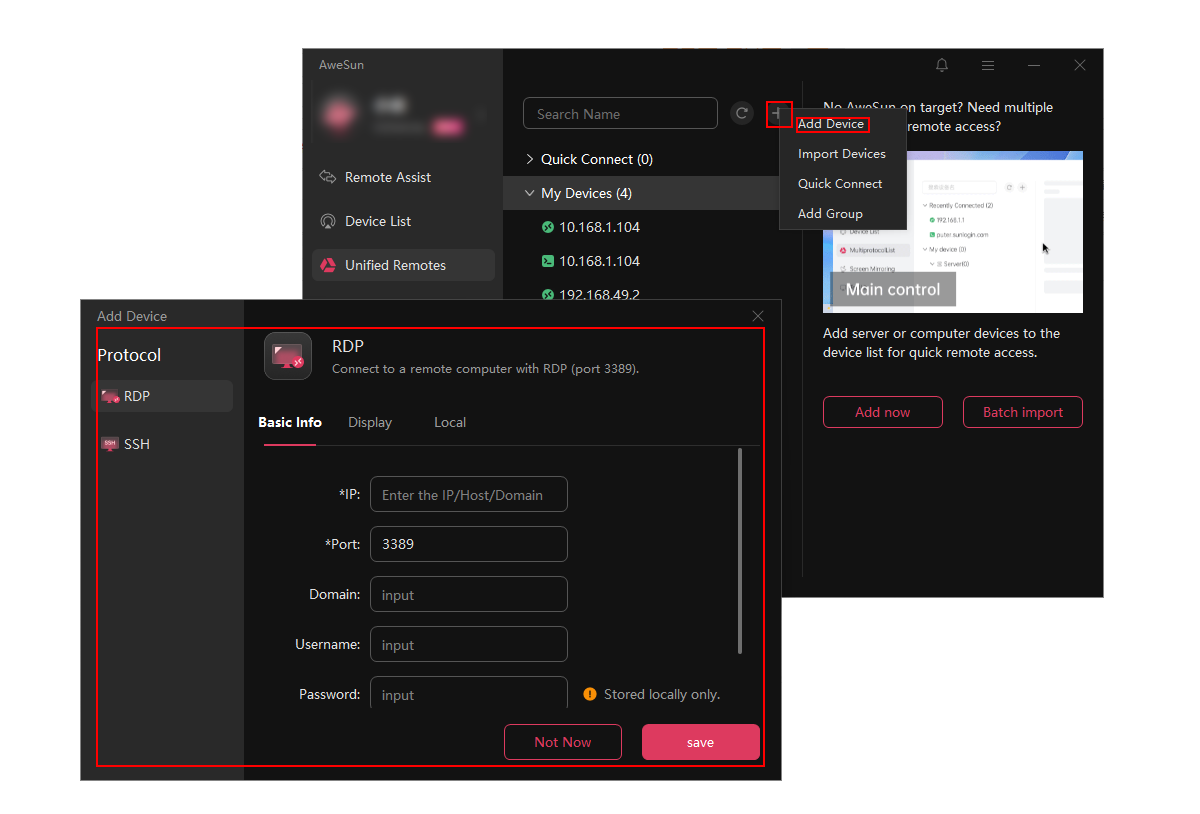Click the Batch import button

click(x=1023, y=412)
